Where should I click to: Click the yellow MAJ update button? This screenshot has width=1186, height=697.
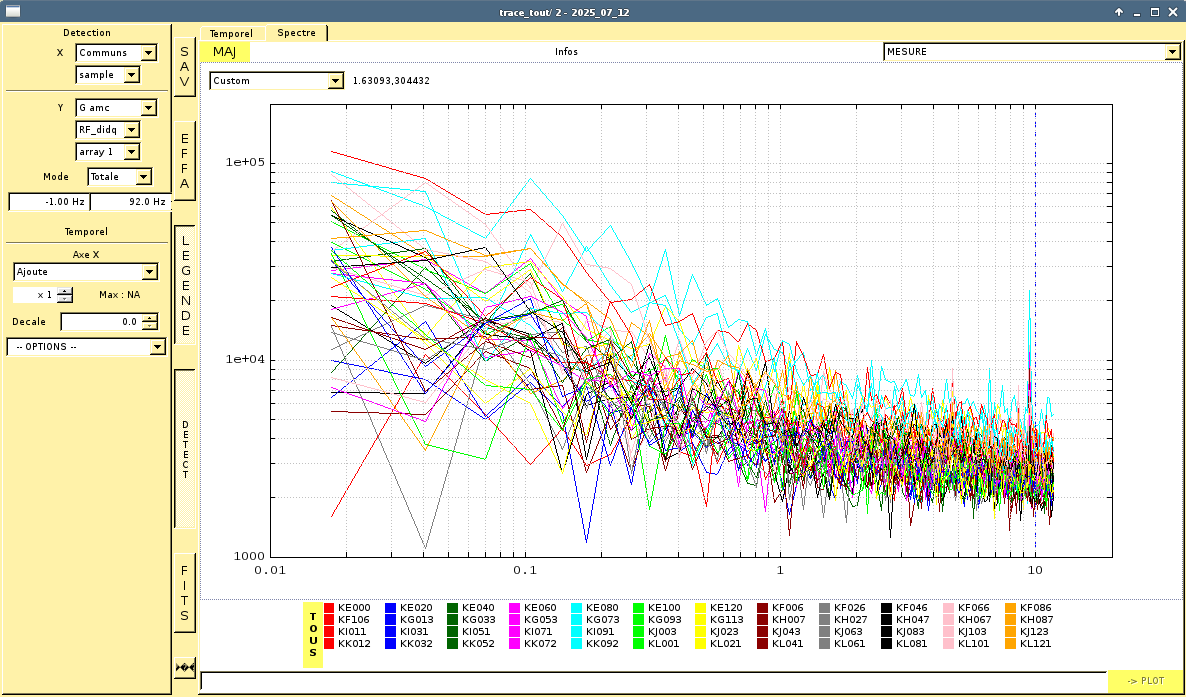click(x=224, y=52)
